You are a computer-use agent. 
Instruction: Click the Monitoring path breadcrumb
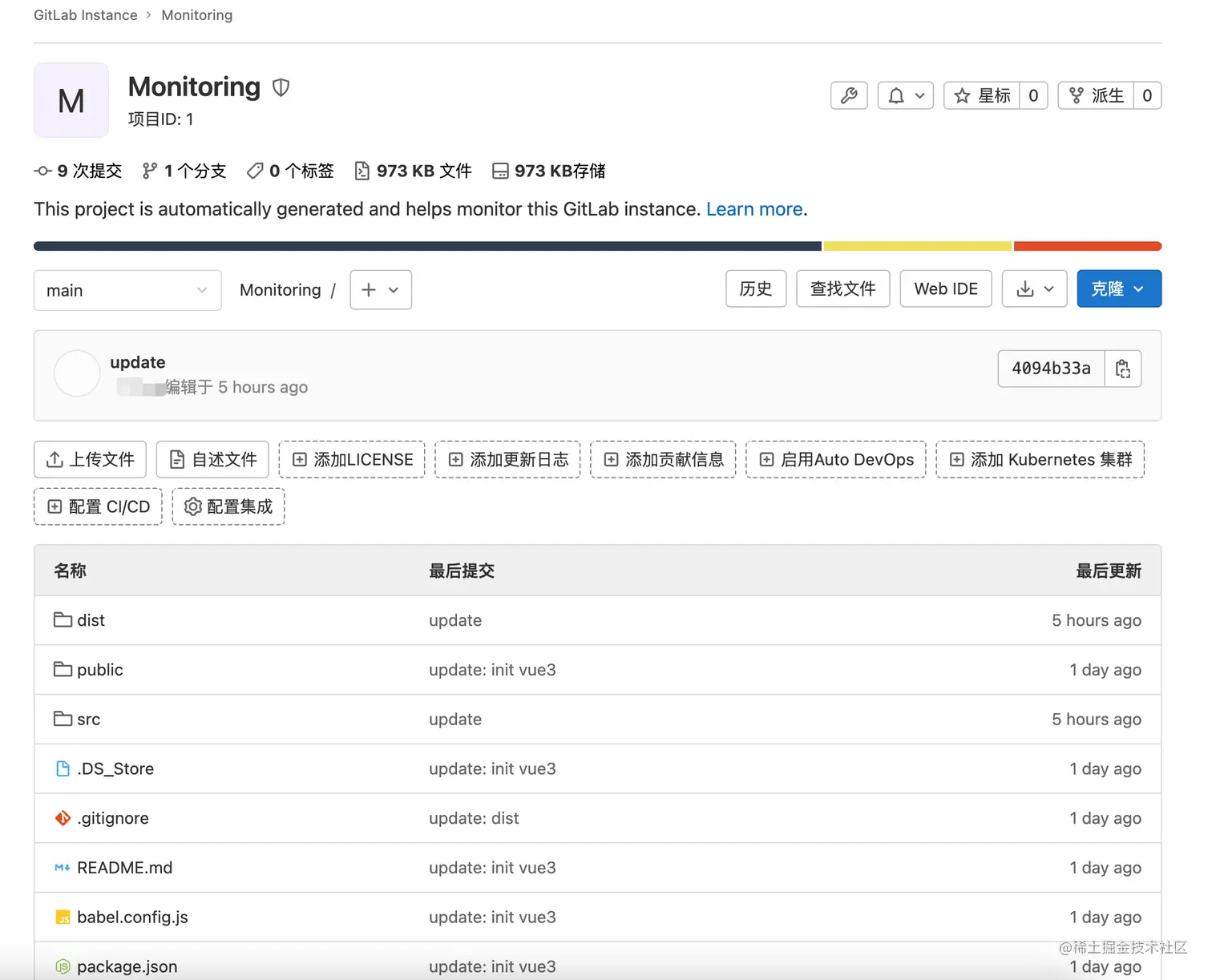coord(281,290)
